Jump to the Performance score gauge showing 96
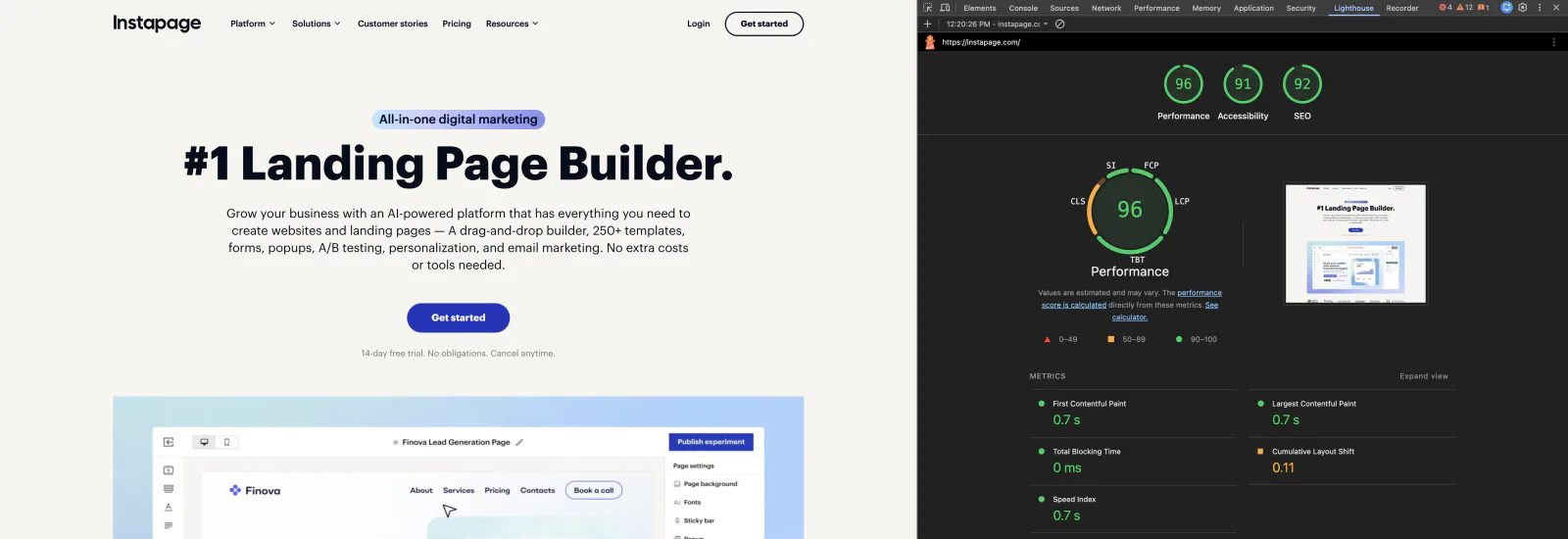Viewport: 1568px width, 539px height. click(1184, 93)
